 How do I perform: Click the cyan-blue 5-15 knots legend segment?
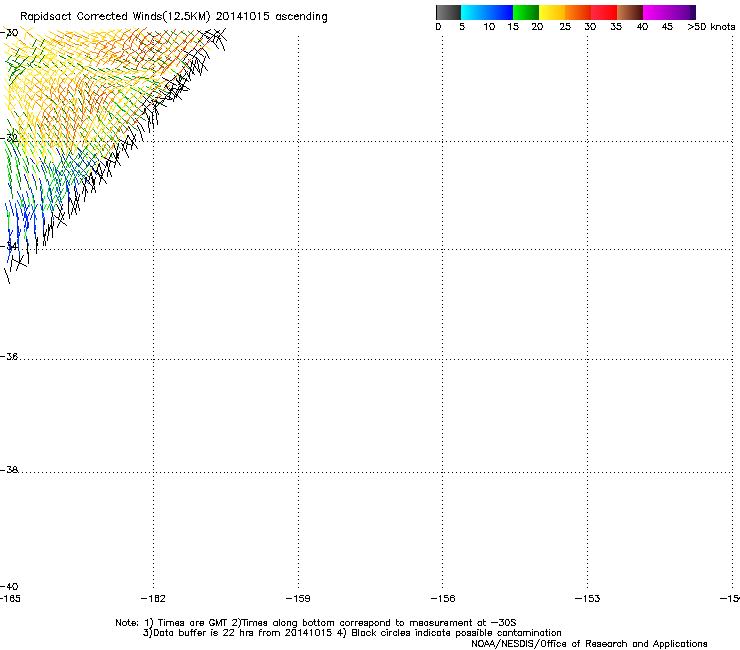click(x=487, y=12)
